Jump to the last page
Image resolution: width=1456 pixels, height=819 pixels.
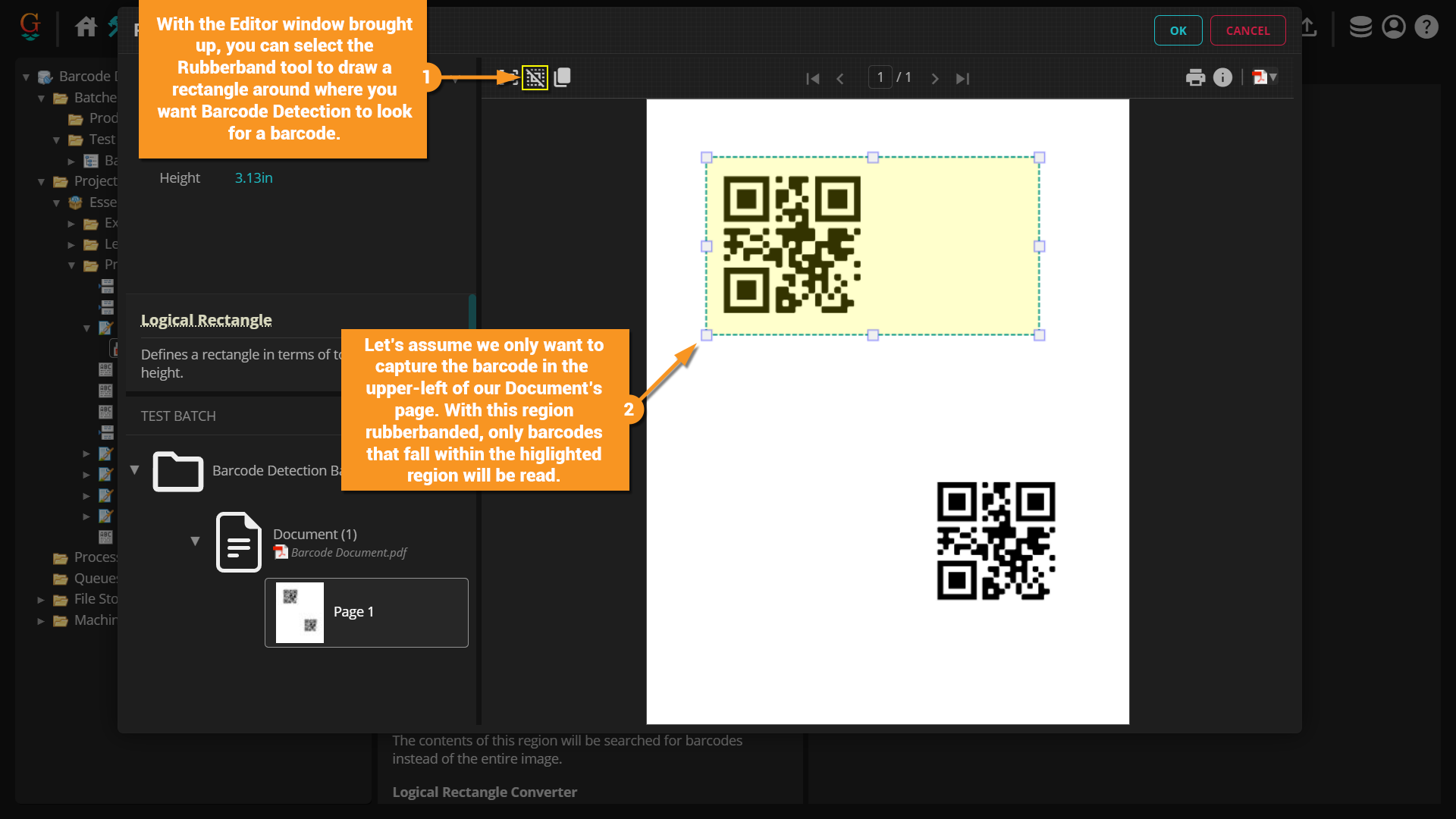(x=962, y=78)
